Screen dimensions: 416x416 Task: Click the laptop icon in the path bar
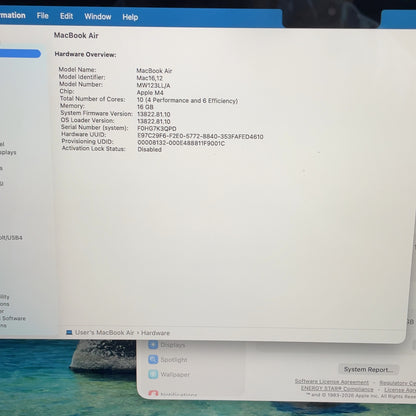(69, 332)
